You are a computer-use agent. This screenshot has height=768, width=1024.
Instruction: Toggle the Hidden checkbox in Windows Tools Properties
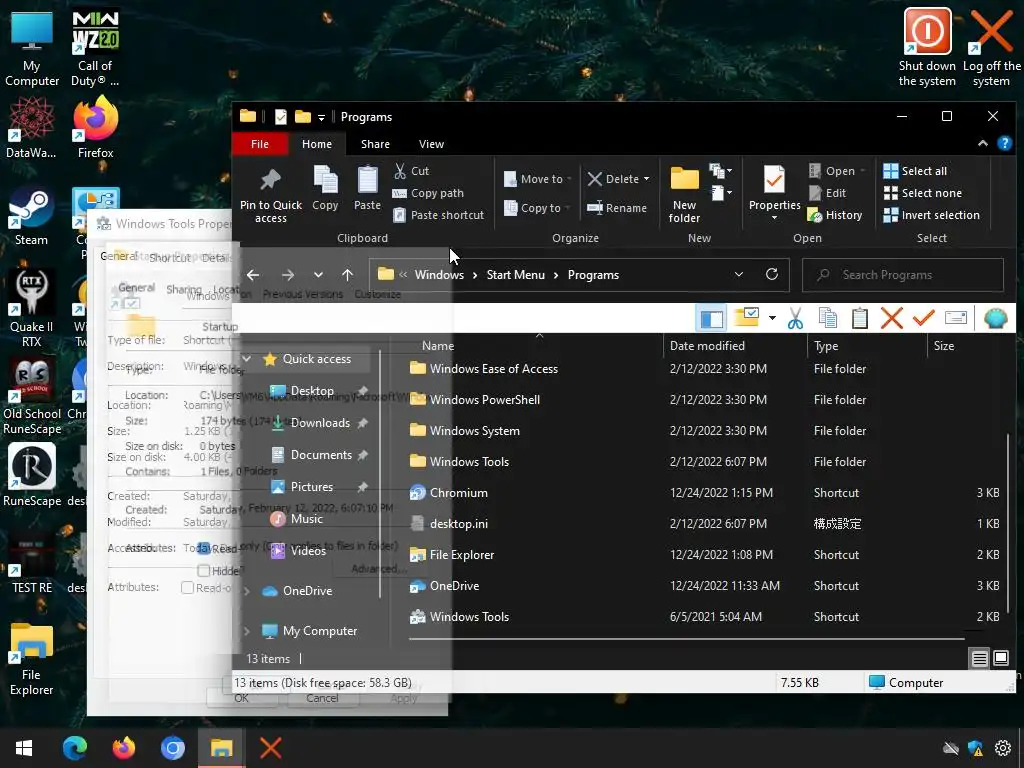(x=204, y=571)
